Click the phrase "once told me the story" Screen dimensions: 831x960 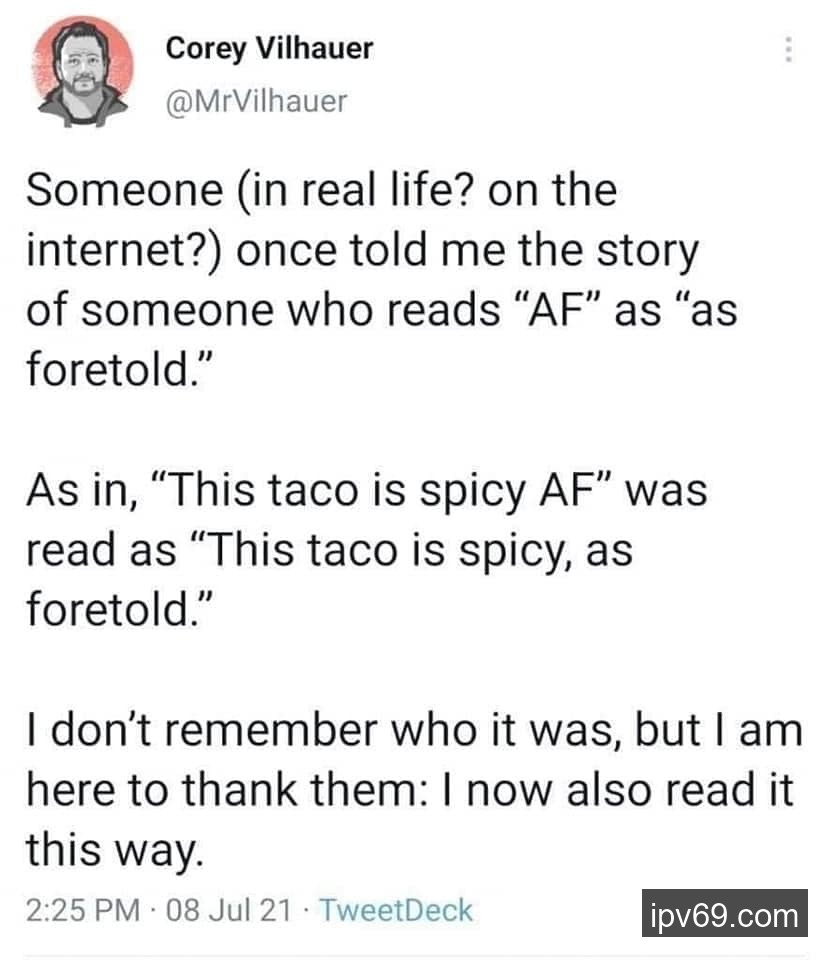click(465, 251)
